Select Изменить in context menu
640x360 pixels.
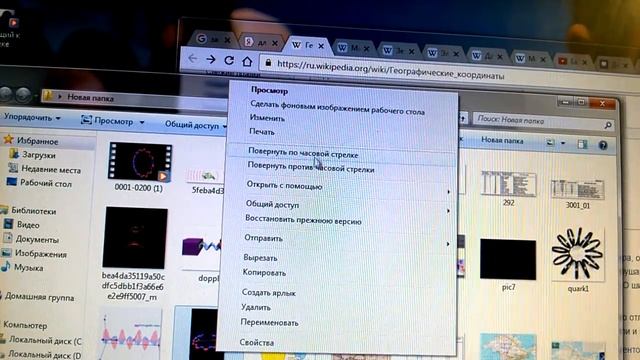(267, 118)
